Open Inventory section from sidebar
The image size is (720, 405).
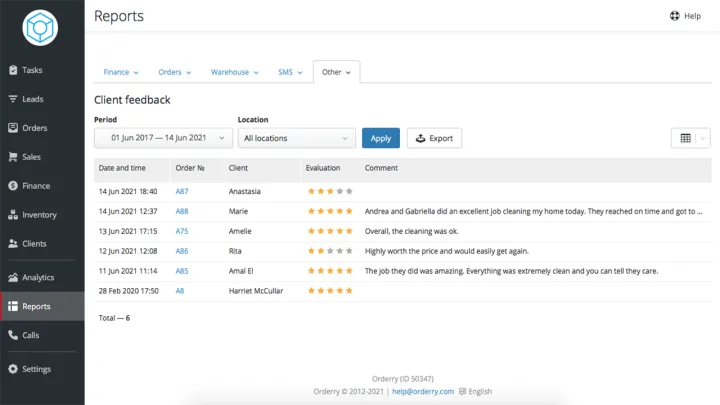[x=39, y=214]
